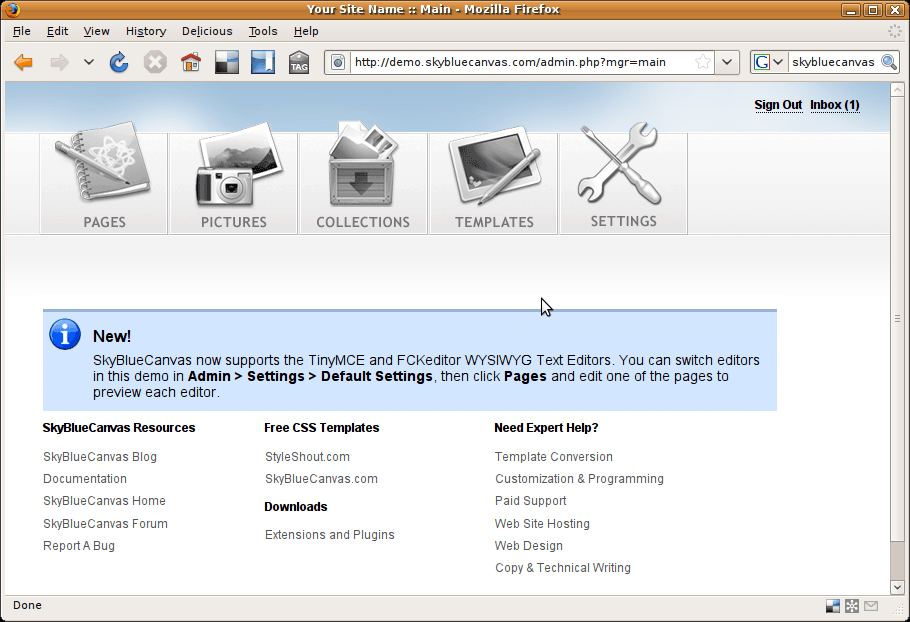Open the Tools menu
The width and height of the screenshot is (910, 622).
coord(263,31)
